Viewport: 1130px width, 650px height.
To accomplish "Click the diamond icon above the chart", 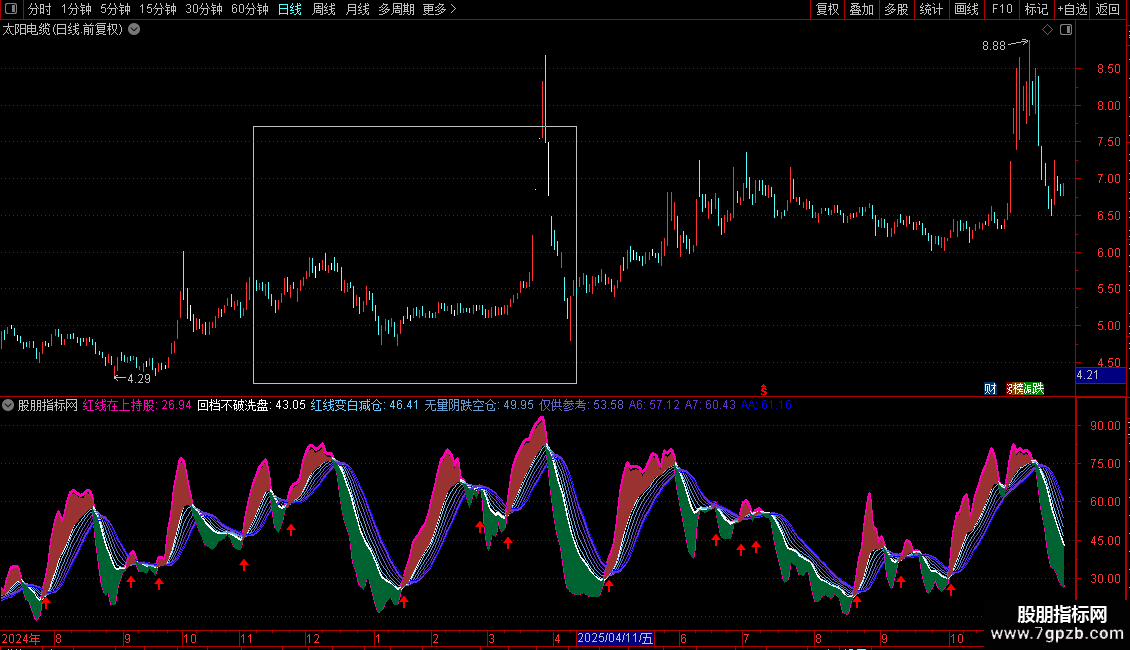I will tap(1047, 30).
